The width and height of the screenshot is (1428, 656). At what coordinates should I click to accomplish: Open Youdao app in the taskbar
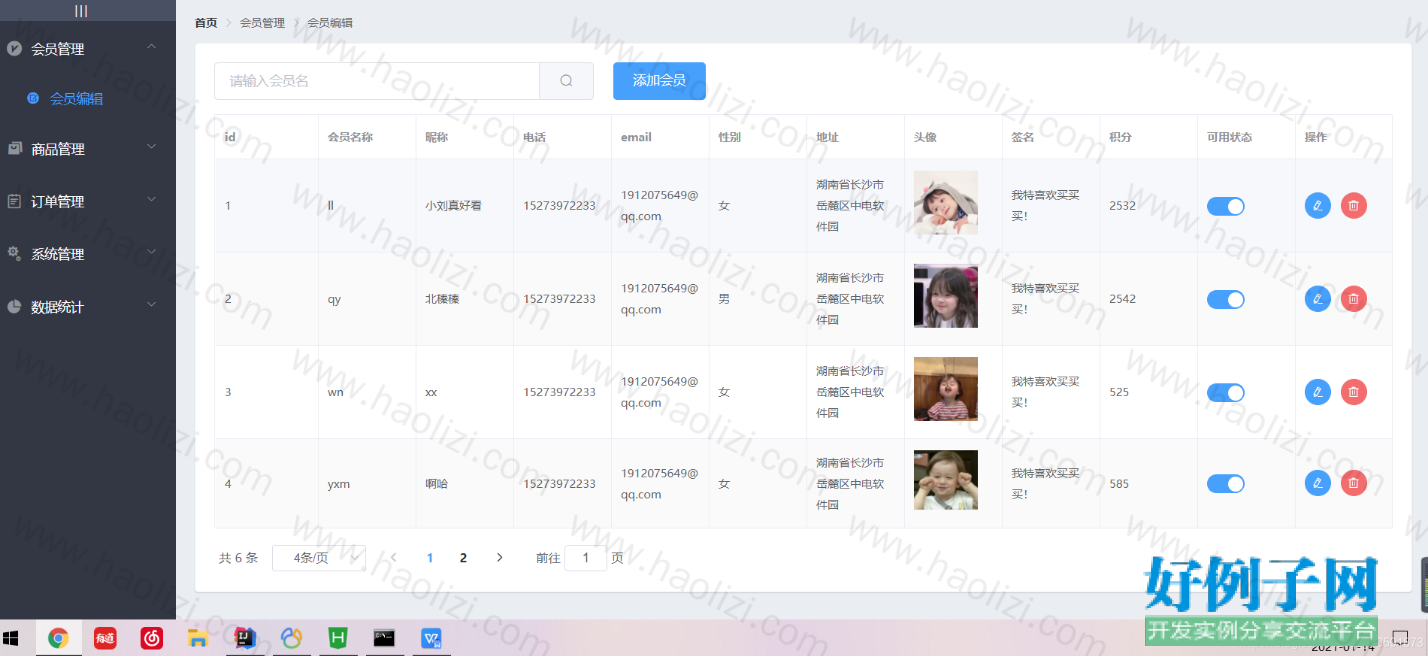click(x=105, y=637)
